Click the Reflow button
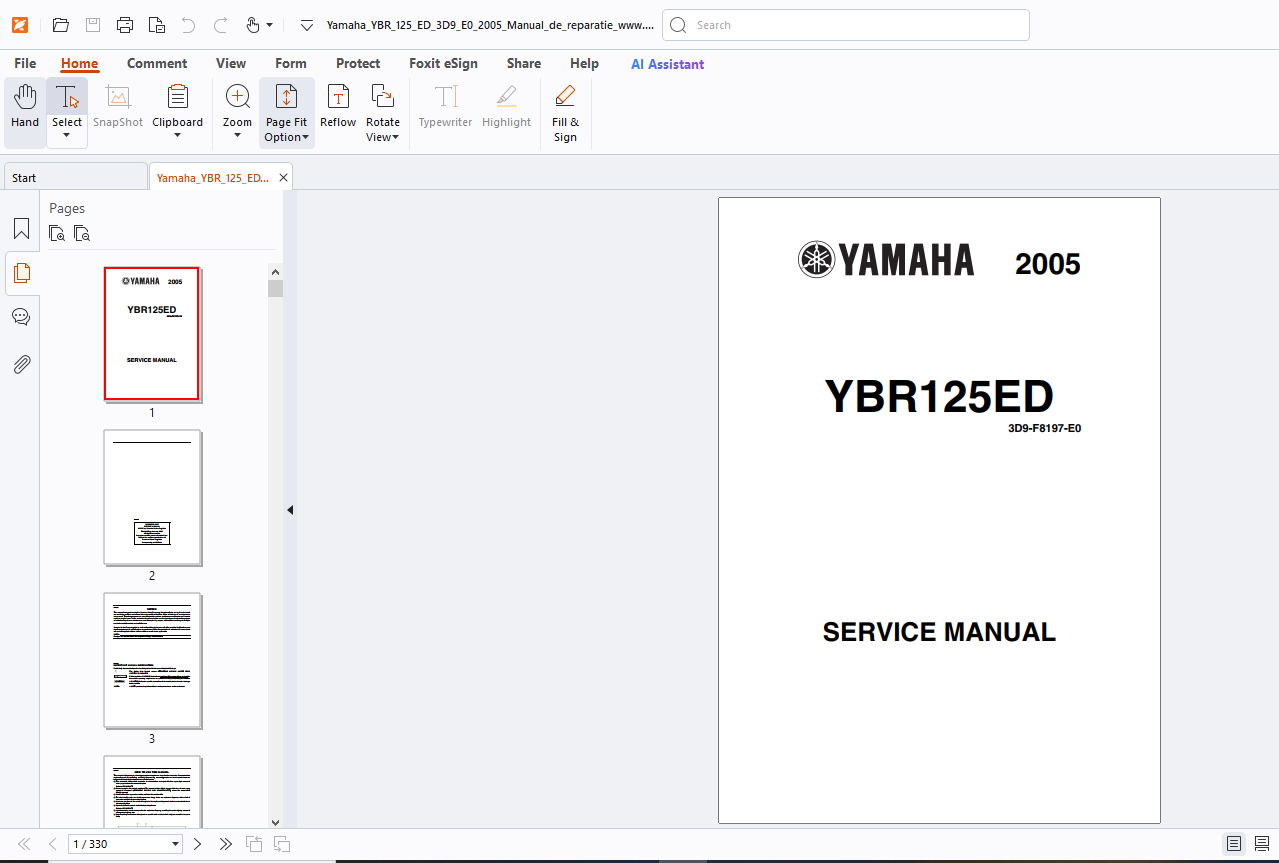Screen dimensions: 1279x863 [x=338, y=107]
